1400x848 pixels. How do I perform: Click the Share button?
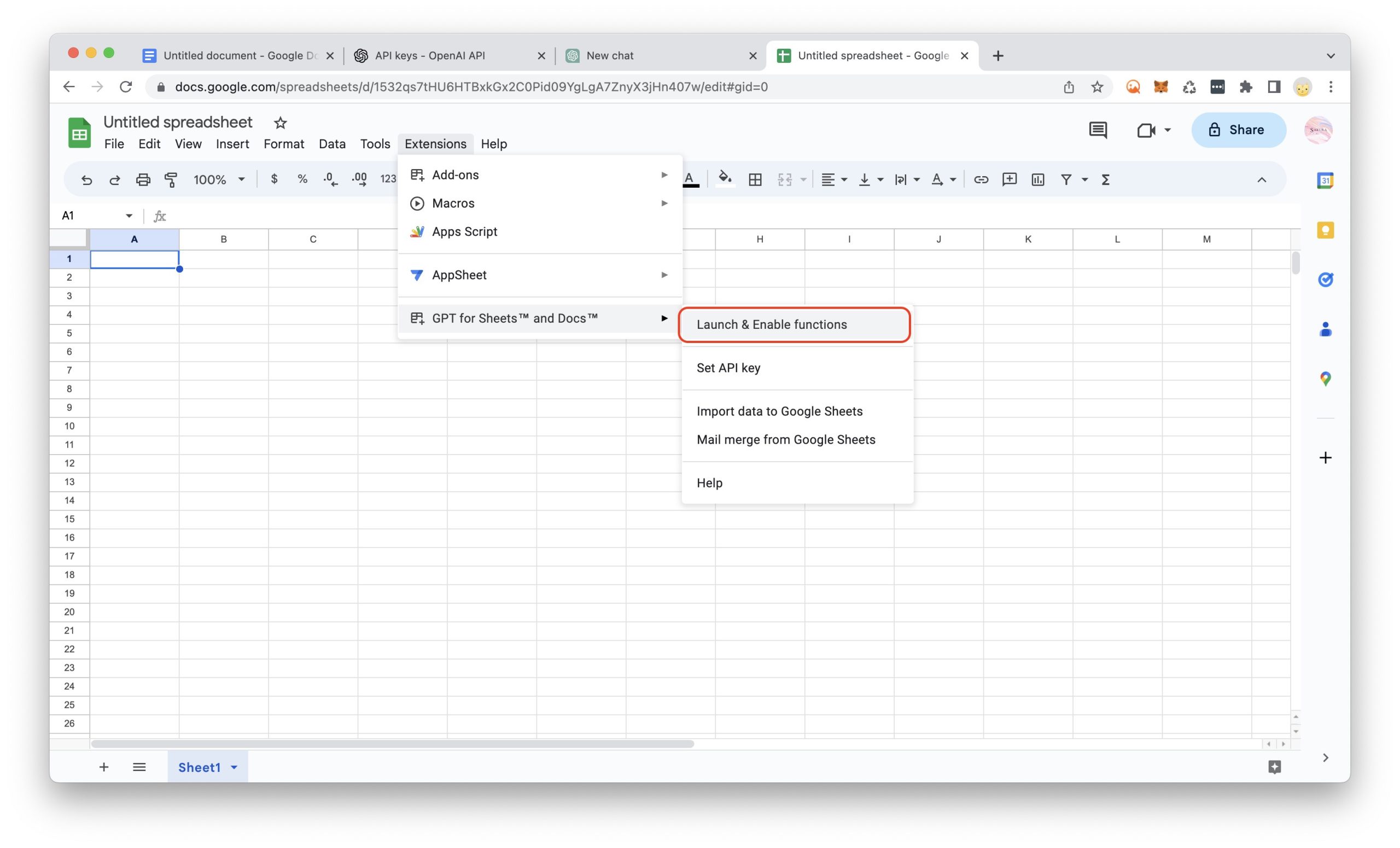[x=1238, y=130]
